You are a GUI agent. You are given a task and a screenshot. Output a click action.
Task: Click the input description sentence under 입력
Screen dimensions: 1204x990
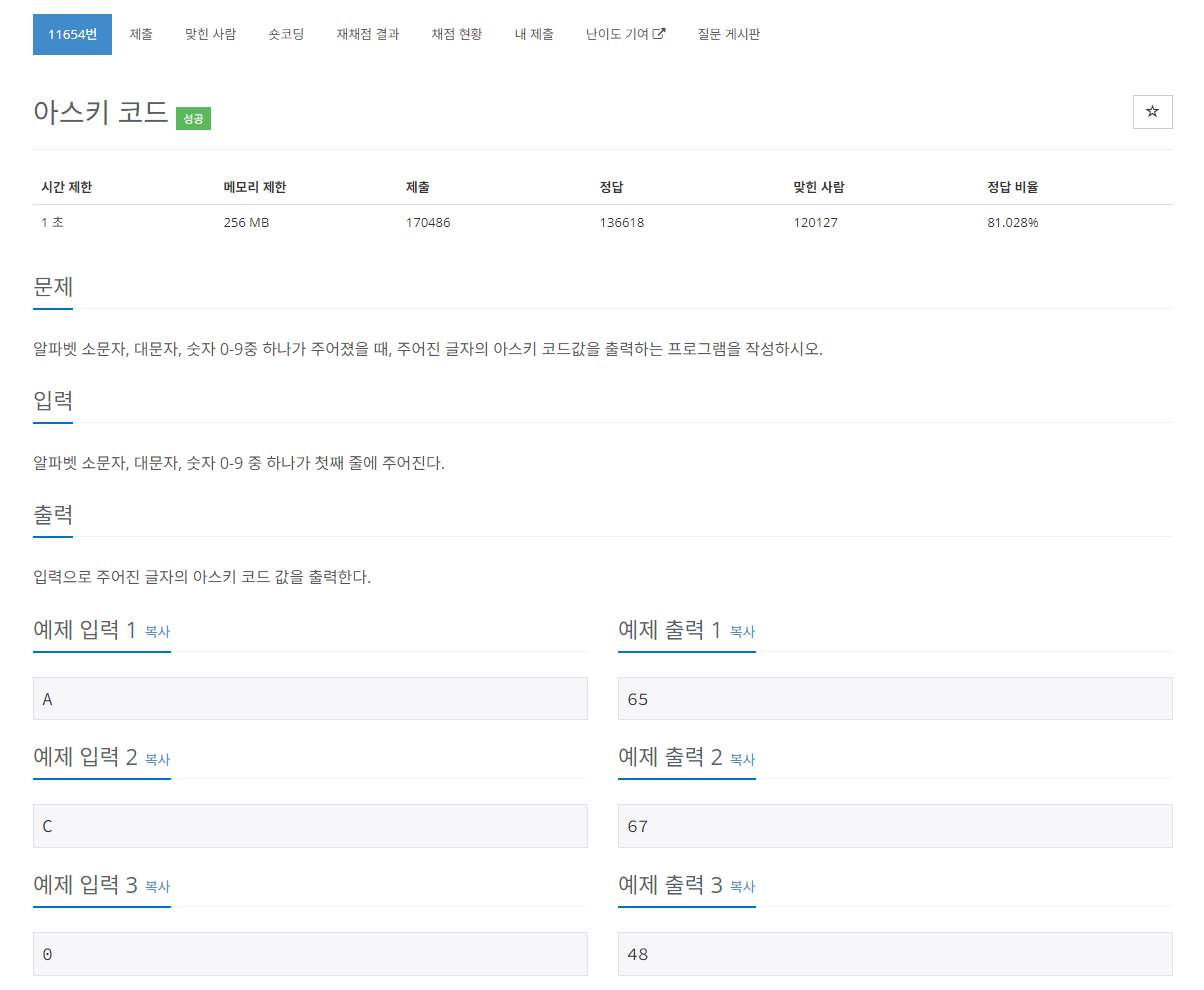coord(239,463)
